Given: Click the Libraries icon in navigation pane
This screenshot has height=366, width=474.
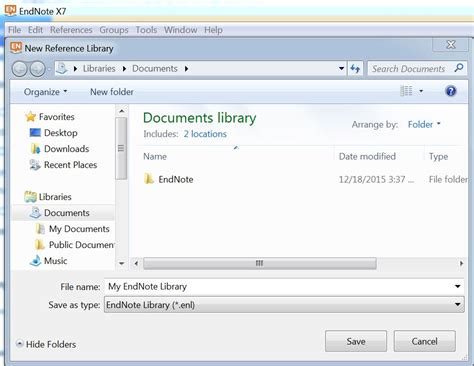Looking at the screenshot, I should (30, 197).
